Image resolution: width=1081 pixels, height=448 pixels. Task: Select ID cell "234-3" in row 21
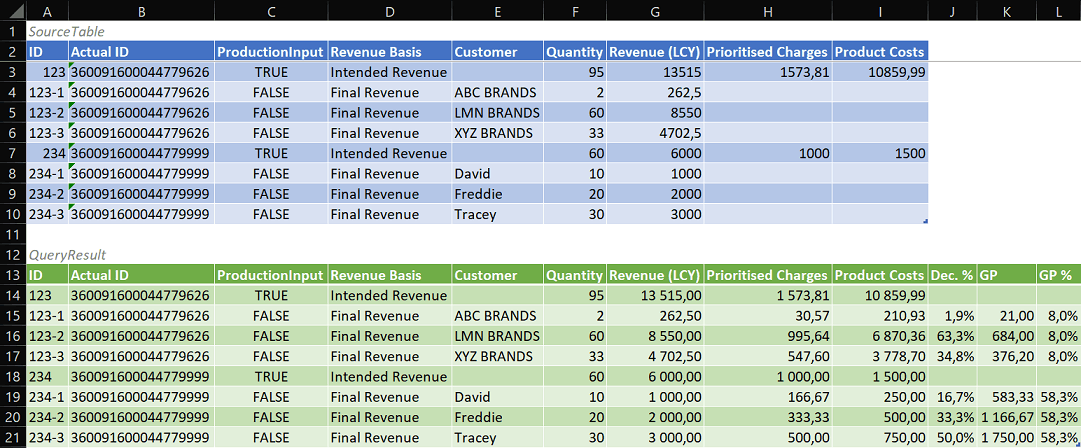tap(47, 438)
